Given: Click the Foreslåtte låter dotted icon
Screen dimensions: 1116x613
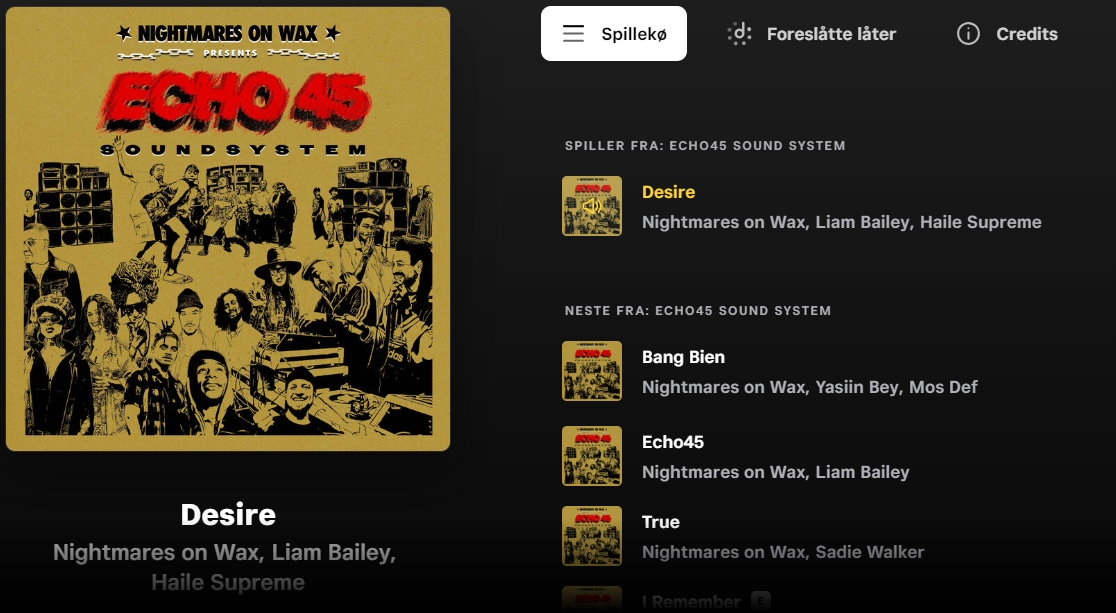Looking at the screenshot, I should 739,33.
